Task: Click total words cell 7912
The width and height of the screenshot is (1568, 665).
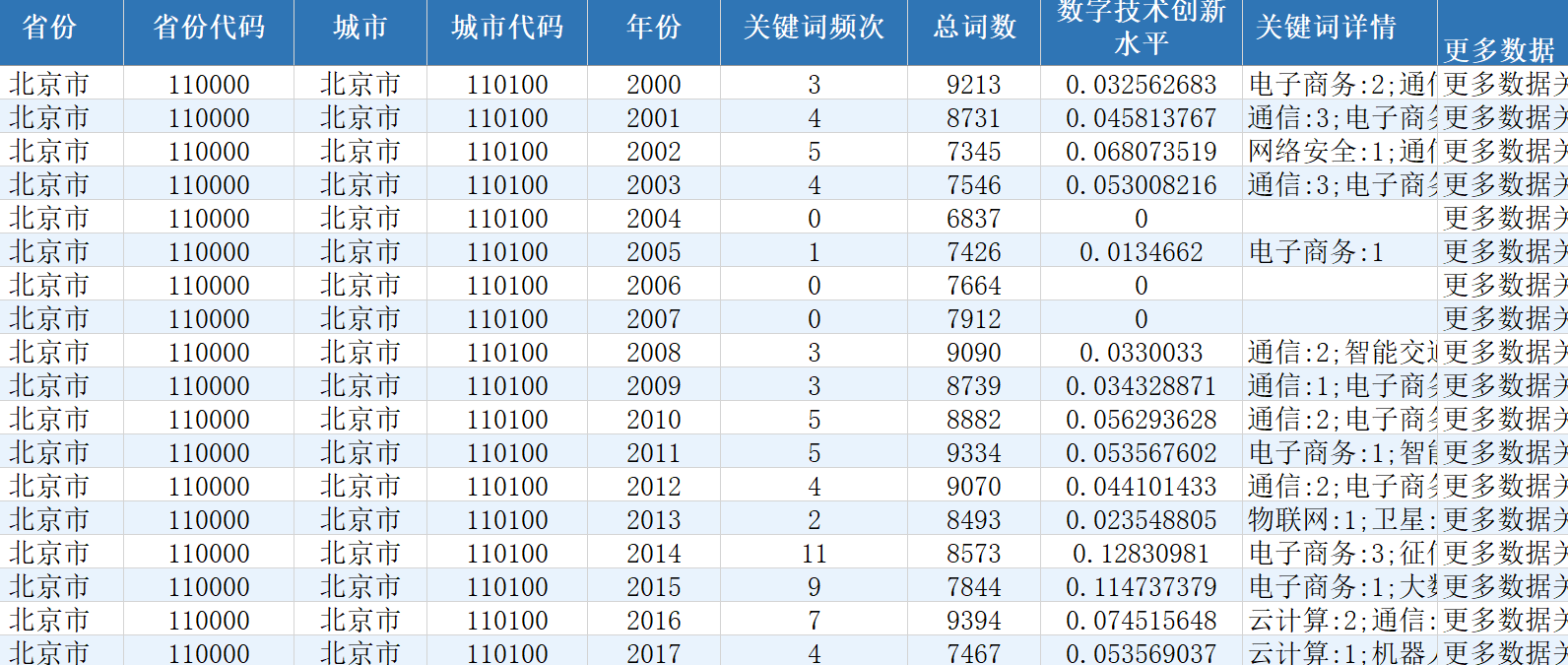Action: click(x=974, y=319)
